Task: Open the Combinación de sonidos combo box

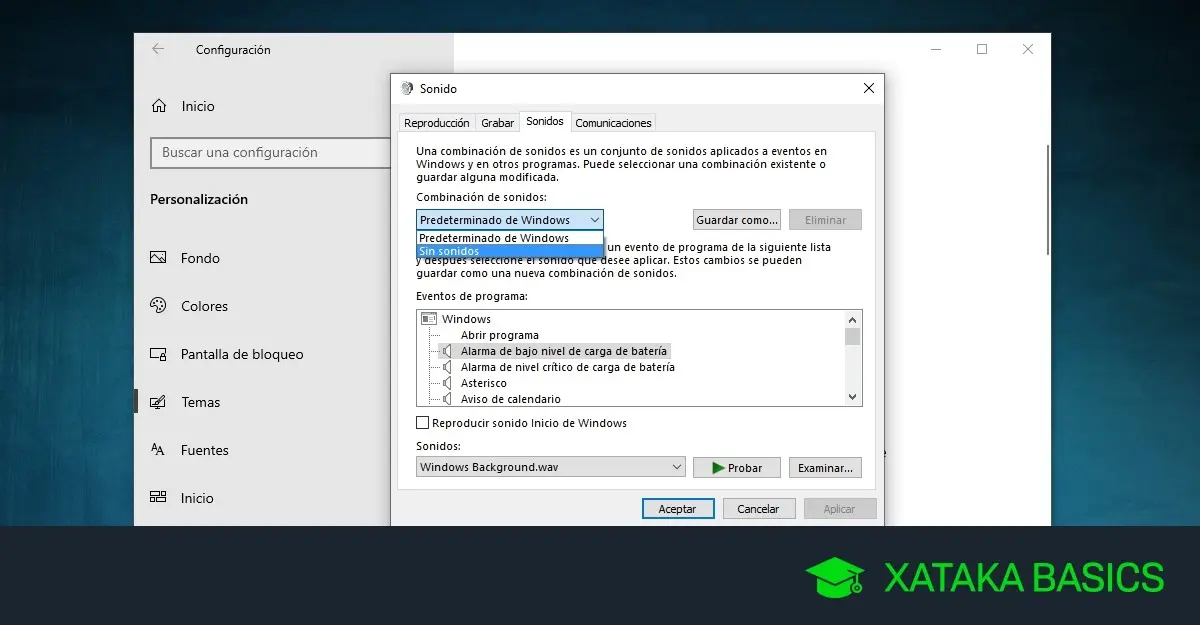Action: tap(510, 220)
